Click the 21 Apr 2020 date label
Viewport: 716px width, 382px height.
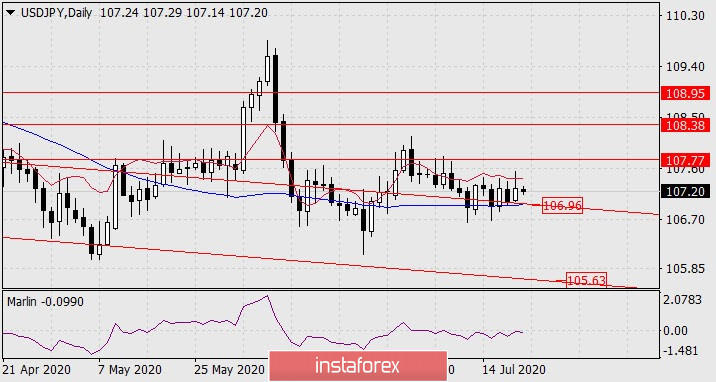point(37,369)
